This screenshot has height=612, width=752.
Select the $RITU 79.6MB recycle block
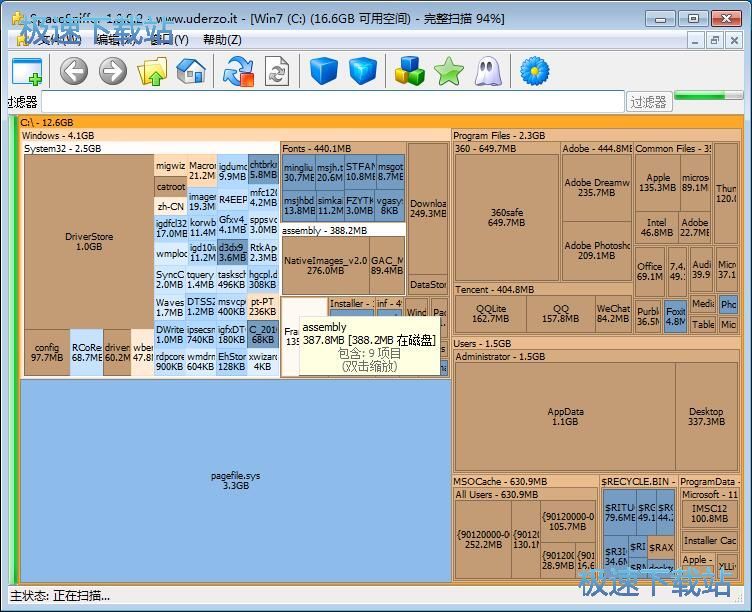click(x=619, y=512)
